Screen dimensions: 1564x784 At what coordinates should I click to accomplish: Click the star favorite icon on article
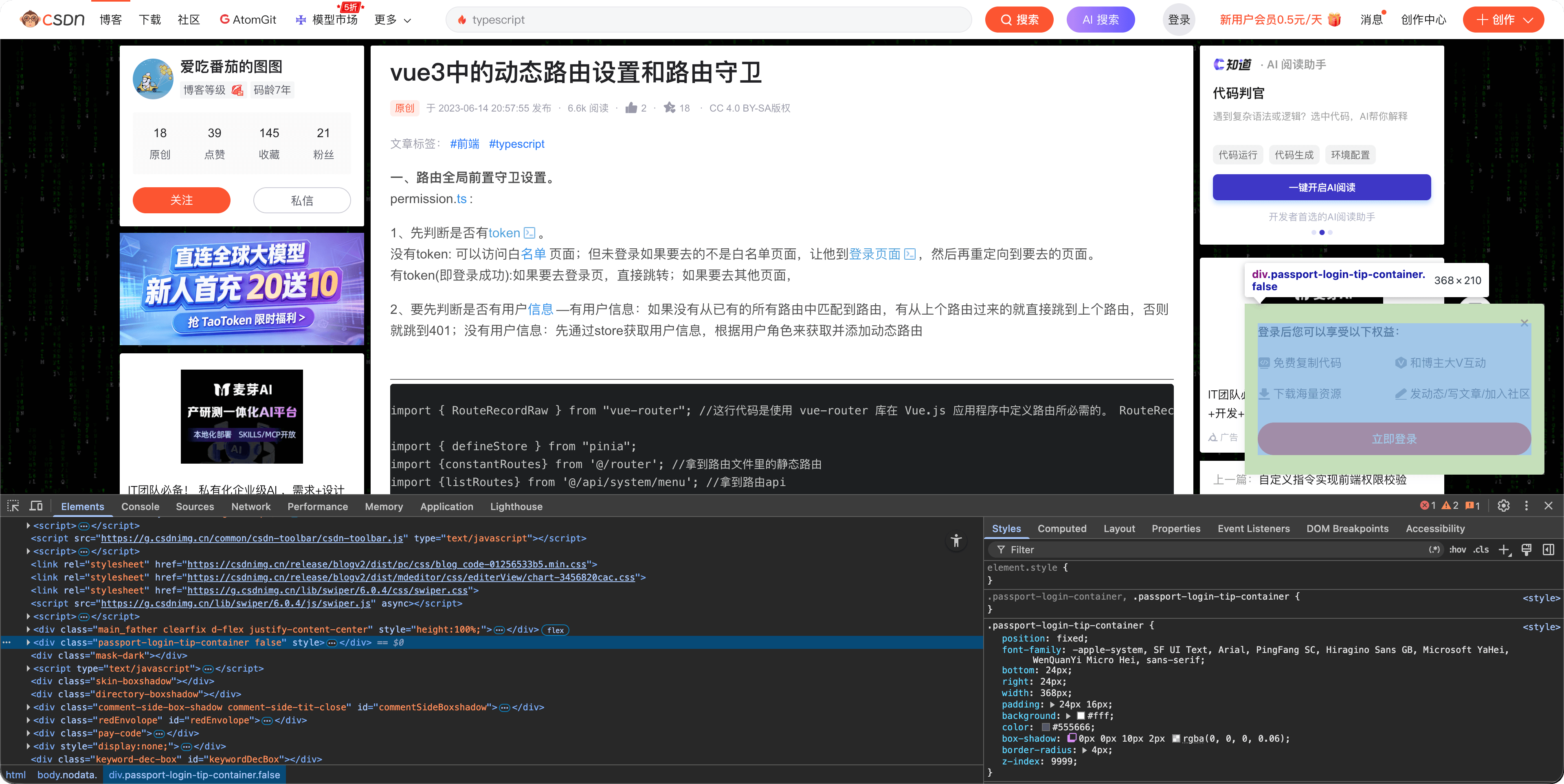pos(670,108)
